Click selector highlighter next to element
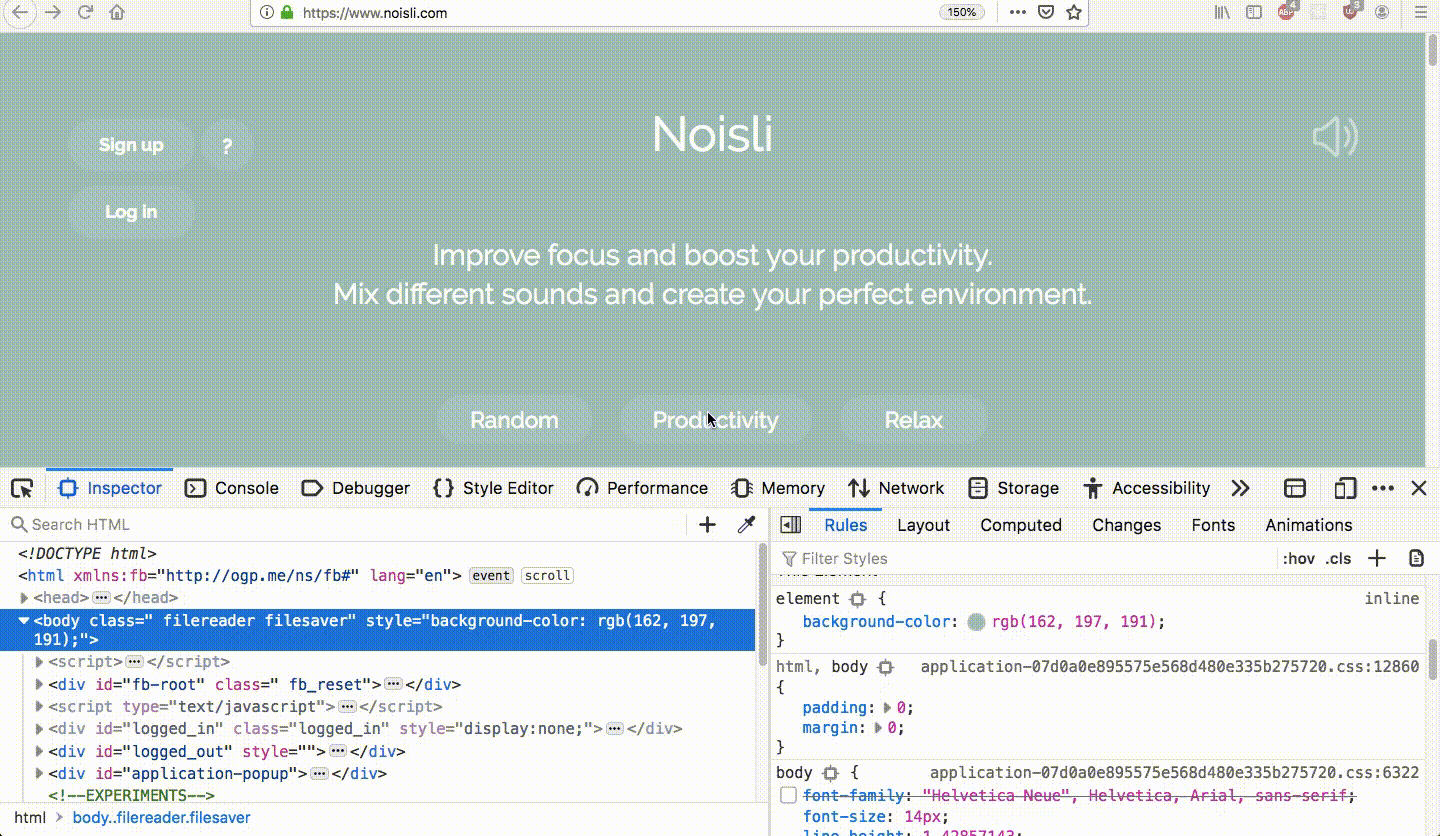 [857, 599]
